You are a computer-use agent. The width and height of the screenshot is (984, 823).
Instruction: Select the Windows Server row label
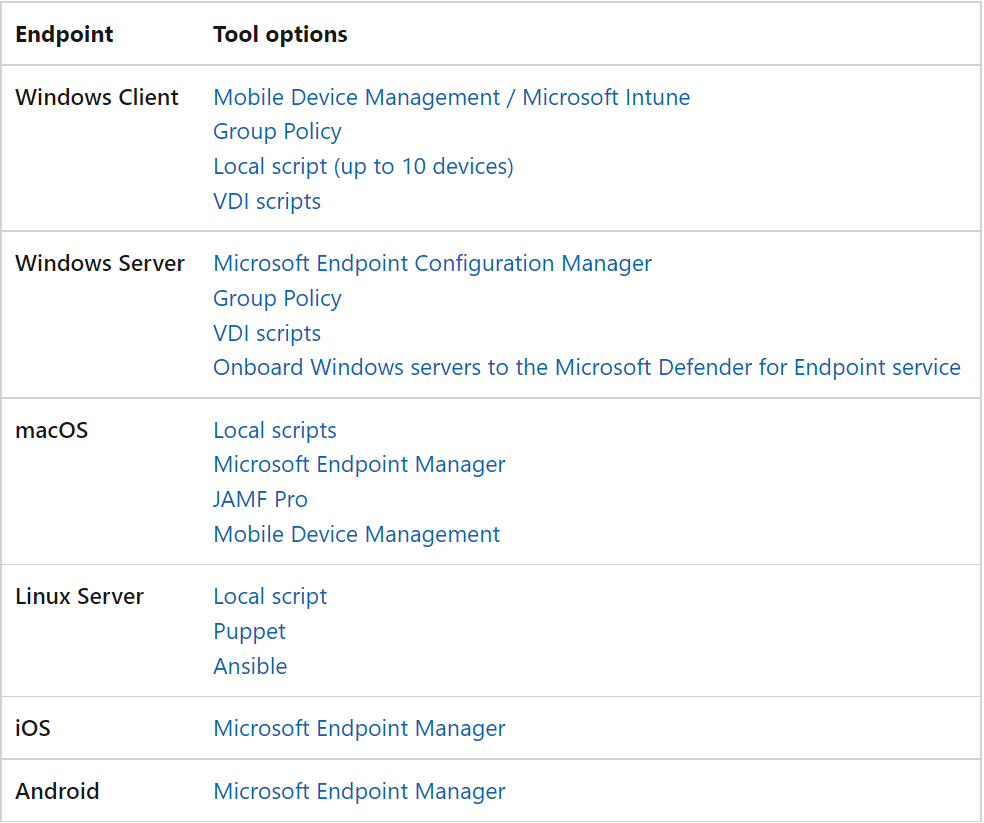coord(100,264)
